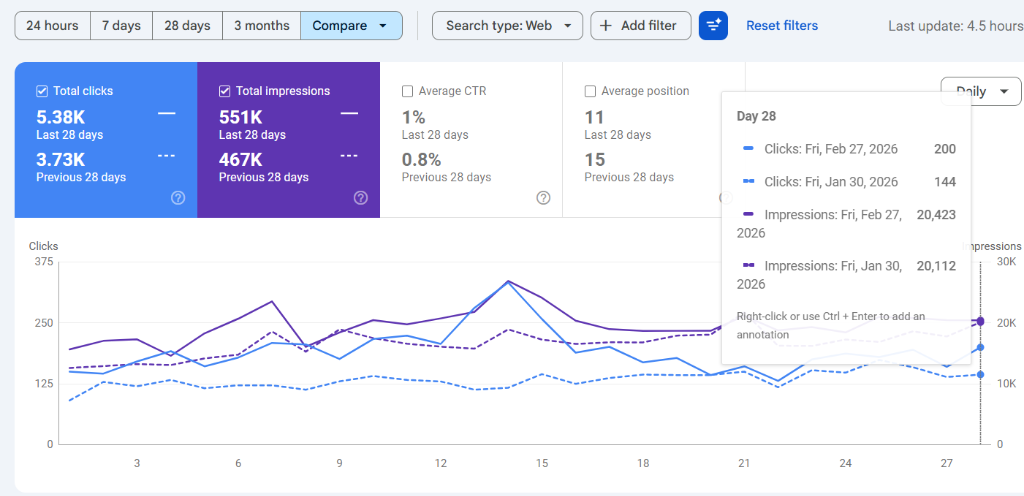The width and height of the screenshot is (1024, 496).
Task: Click the solid purple impressions endpoint on day 28
Action: point(980,321)
